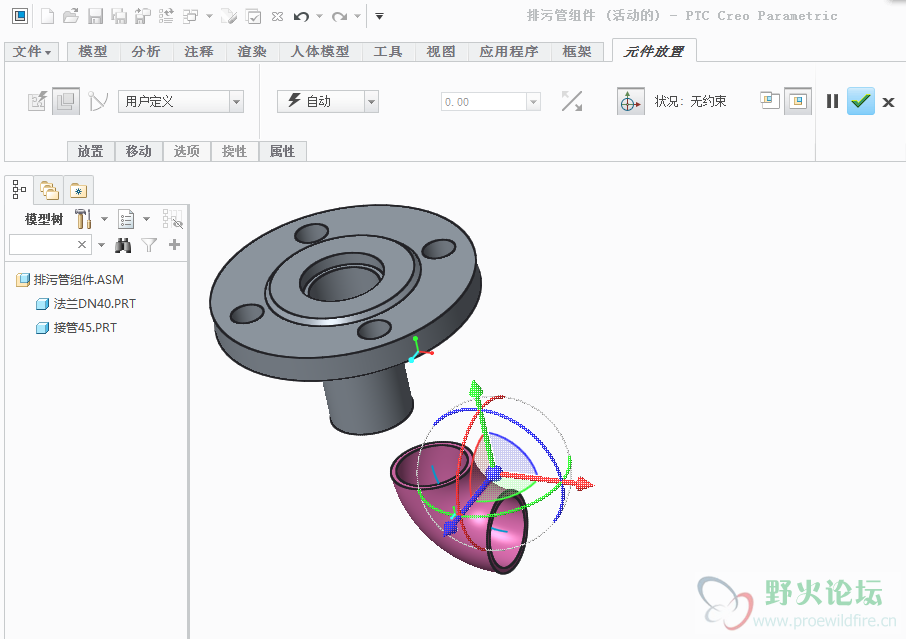The height and width of the screenshot is (639, 906).
Task: Switch to the 工具 ribbon tab
Action: pyautogui.click(x=388, y=51)
